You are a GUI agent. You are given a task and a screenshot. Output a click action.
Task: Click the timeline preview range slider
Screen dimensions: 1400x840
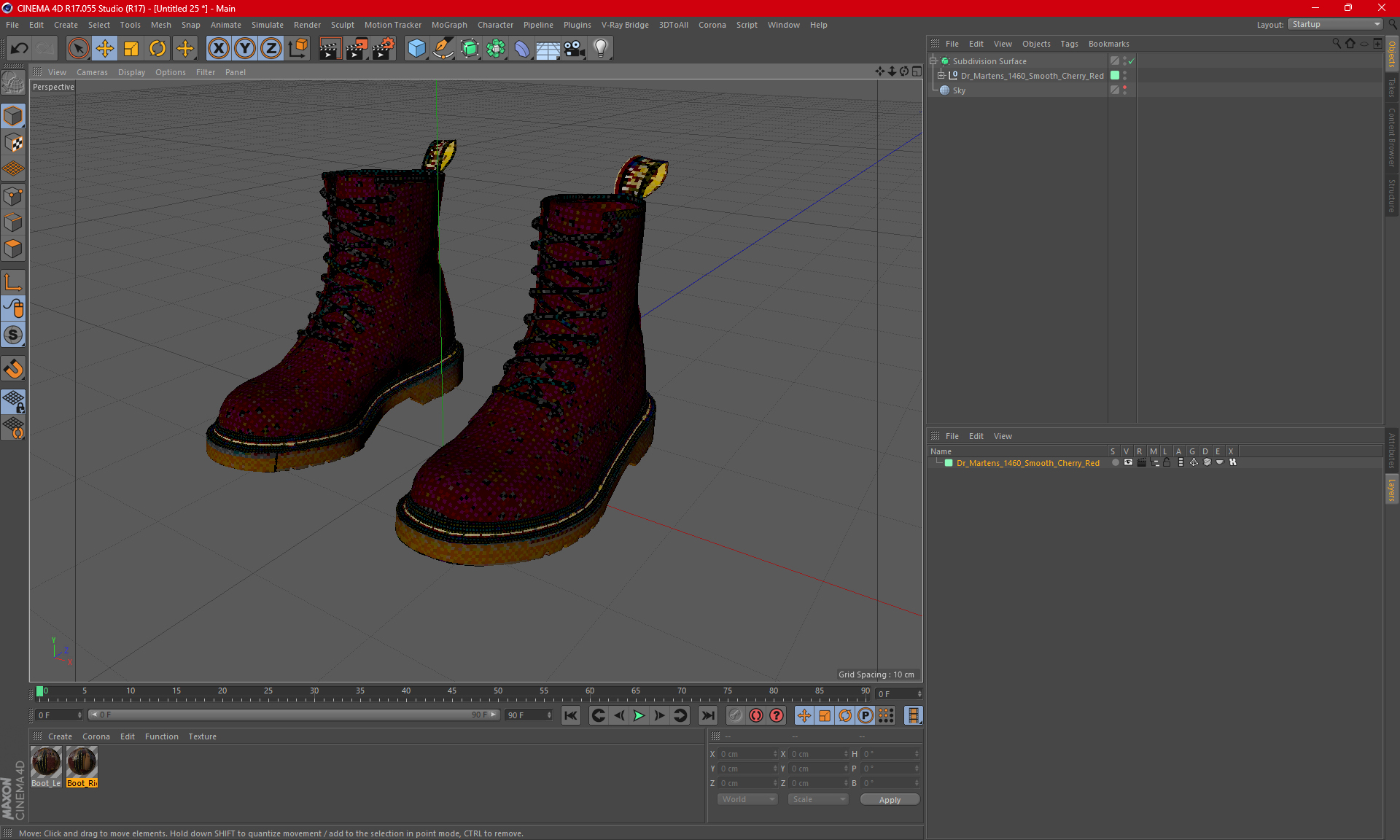[295, 715]
